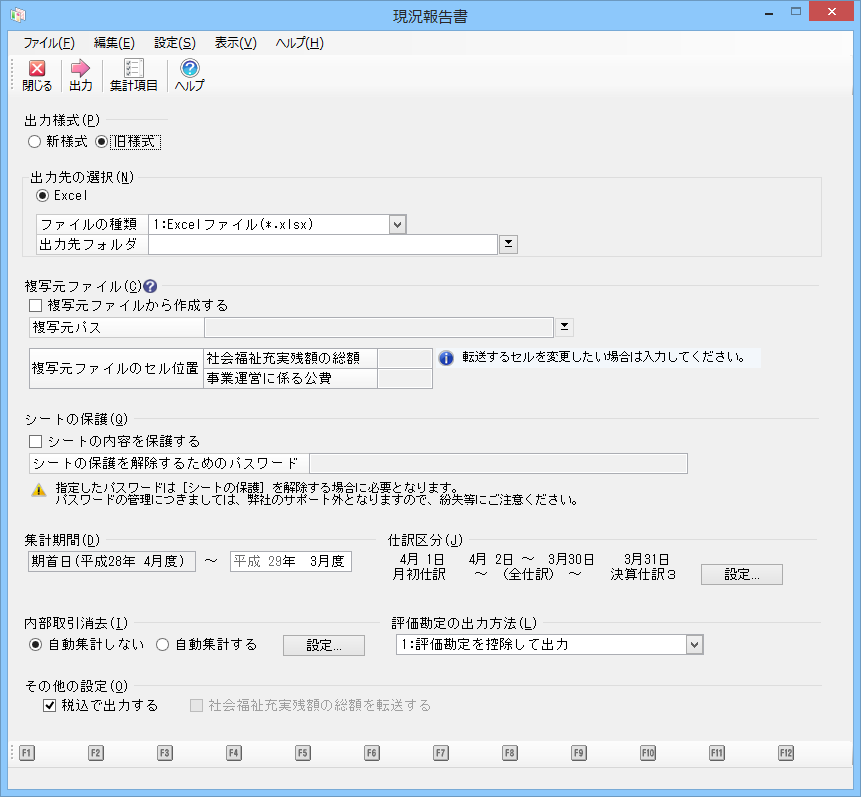Click the help icon beside 複写元ファイル
The image size is (861, 797).
(151, 286)
